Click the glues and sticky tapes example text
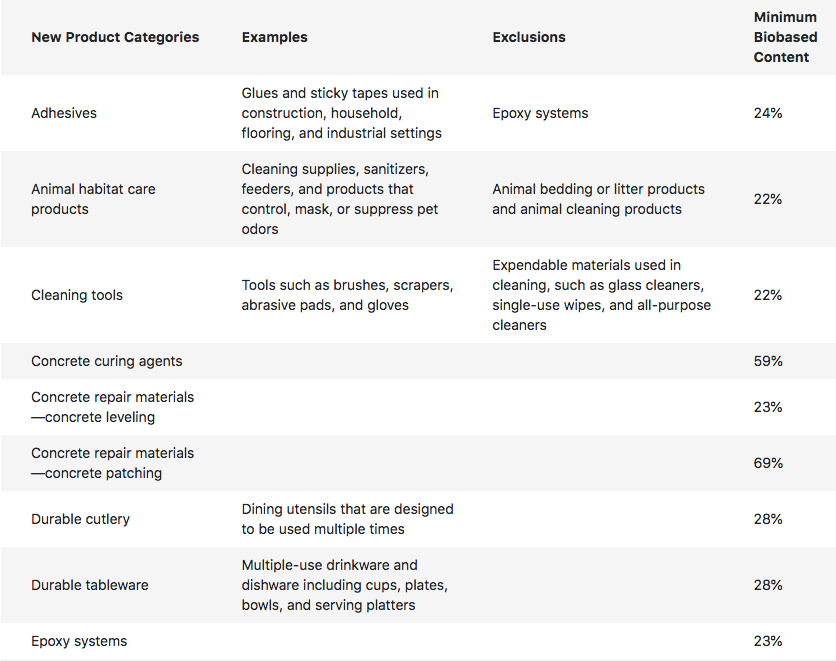The height and width of the screenshot is (661, 836). (x=341, y=113)
